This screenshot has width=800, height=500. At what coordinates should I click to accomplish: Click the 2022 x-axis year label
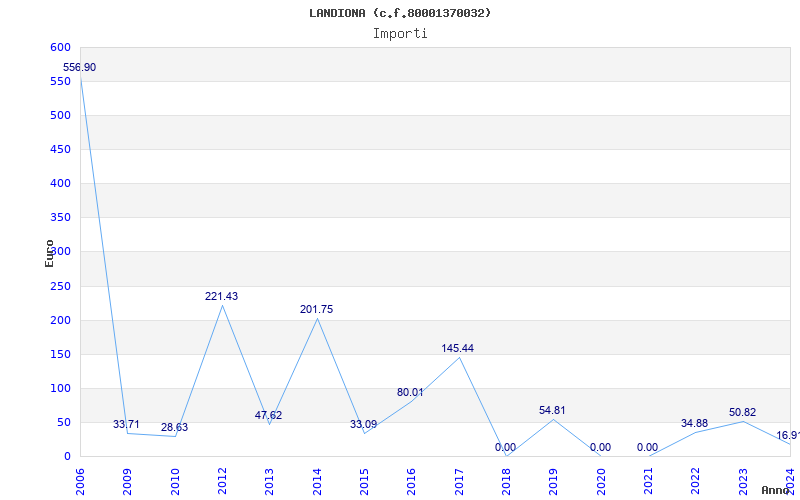pos(696,482)
